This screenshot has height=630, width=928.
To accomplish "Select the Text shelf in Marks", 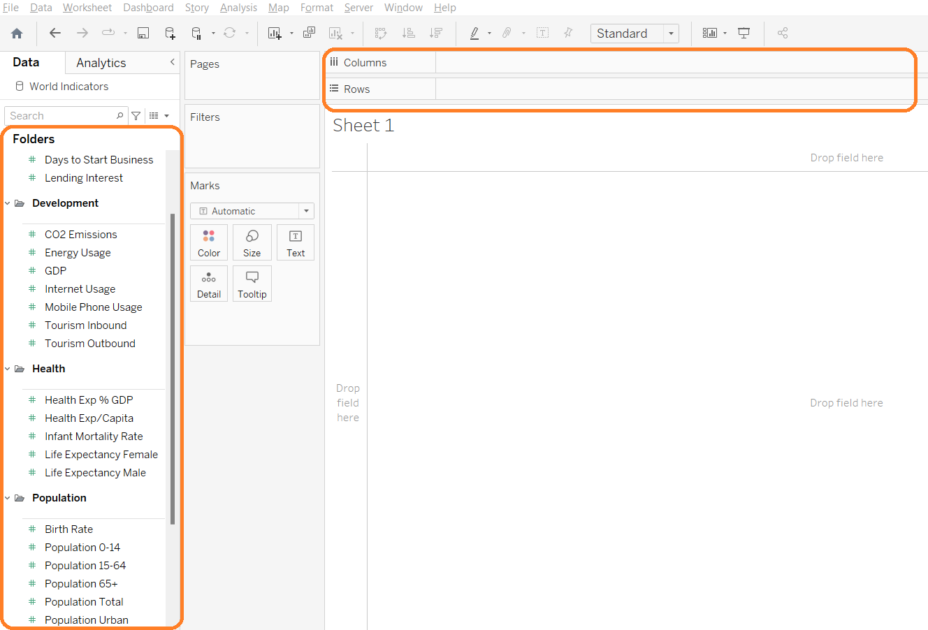I will [295, 242].
